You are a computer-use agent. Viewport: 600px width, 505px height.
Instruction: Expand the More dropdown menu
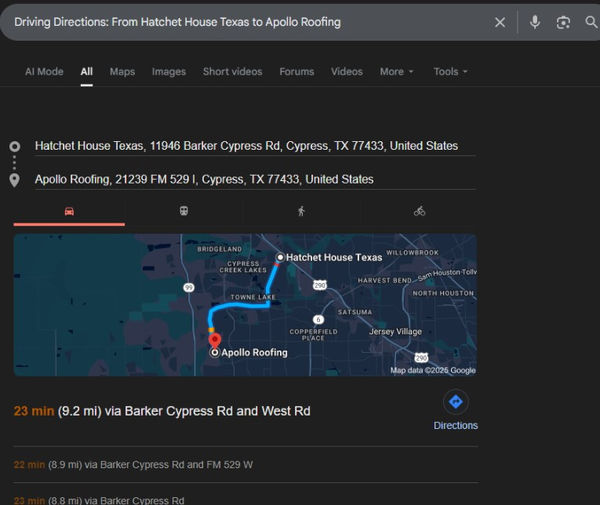coord(396,72)
